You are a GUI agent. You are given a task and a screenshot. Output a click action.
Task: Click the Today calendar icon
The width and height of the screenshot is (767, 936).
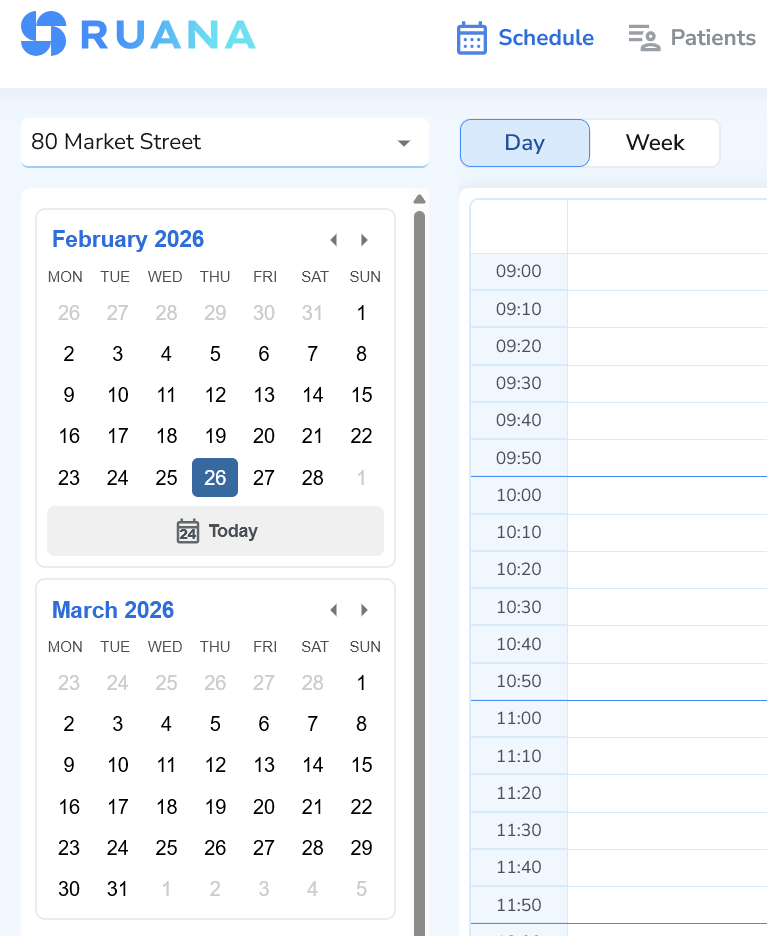click(187, 531)
